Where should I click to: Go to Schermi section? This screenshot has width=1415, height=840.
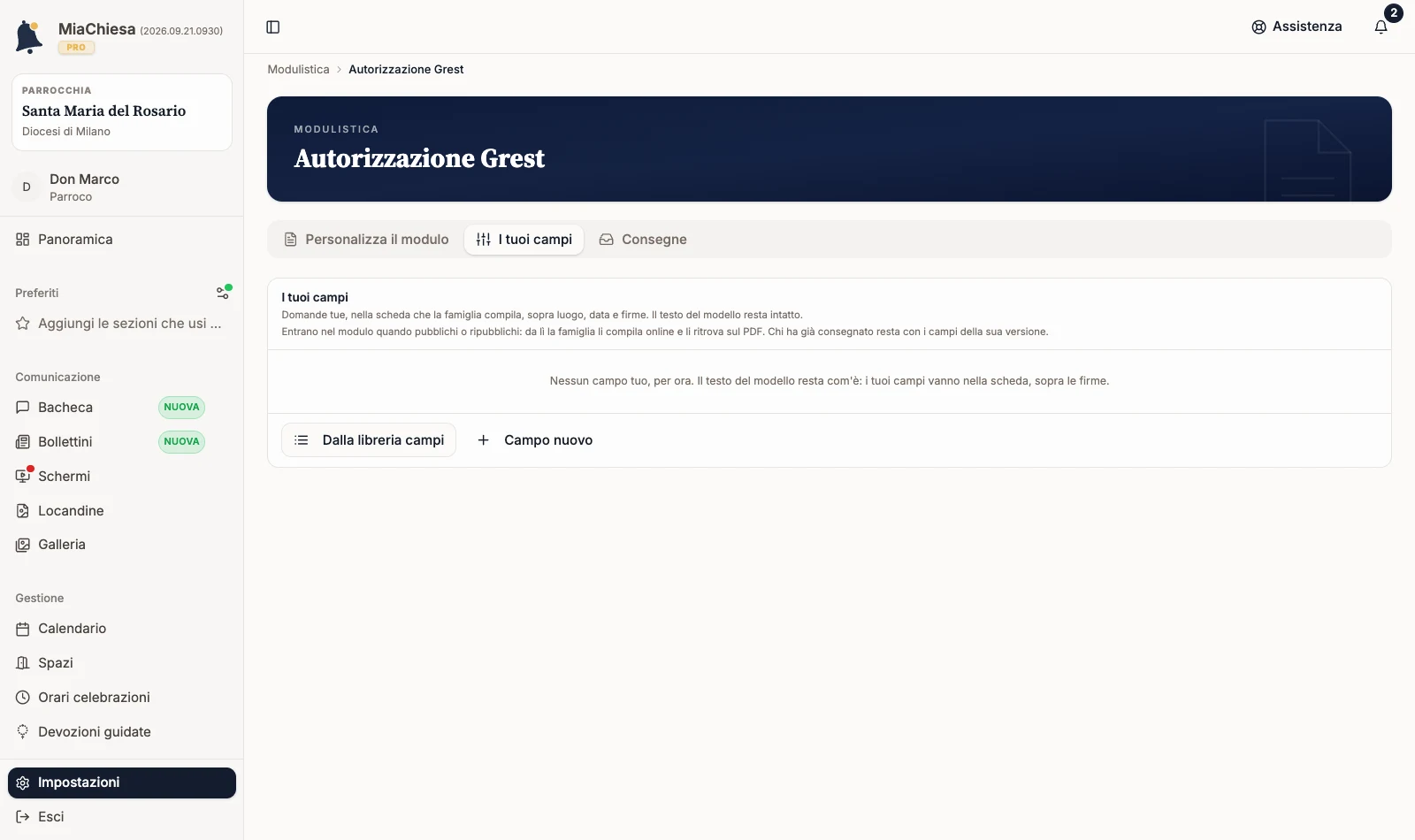click(x=122, y=477)
